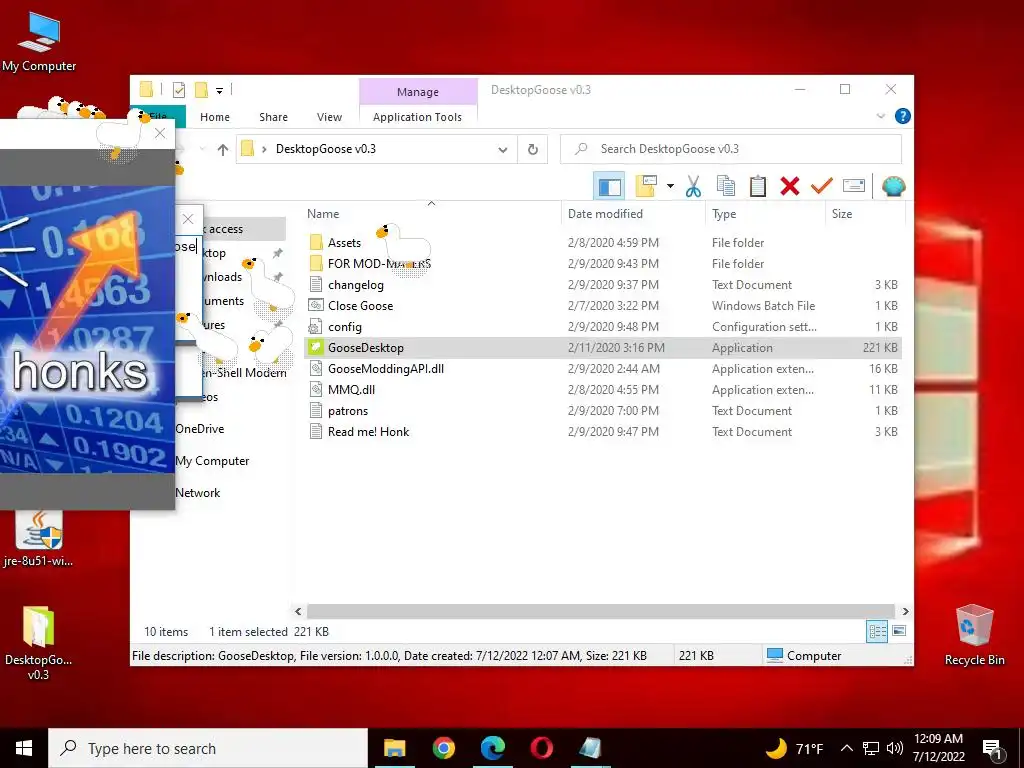Sort files by the Type column
1024x768 pixels.
point(724,214)
